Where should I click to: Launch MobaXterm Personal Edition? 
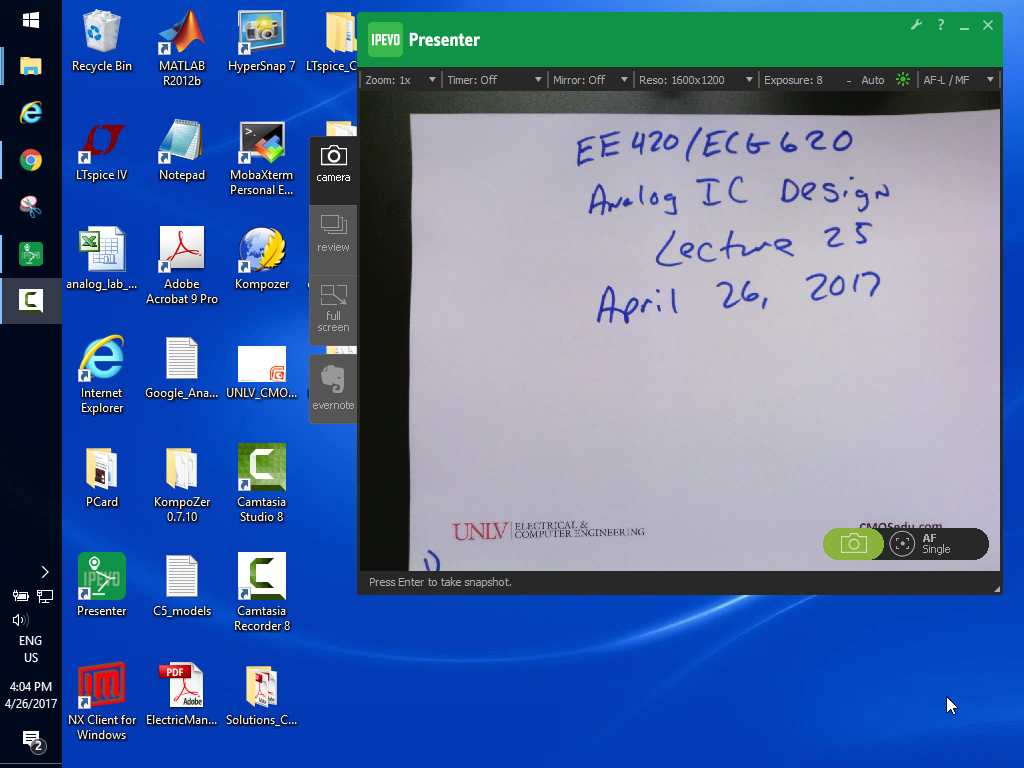(261, 157)
